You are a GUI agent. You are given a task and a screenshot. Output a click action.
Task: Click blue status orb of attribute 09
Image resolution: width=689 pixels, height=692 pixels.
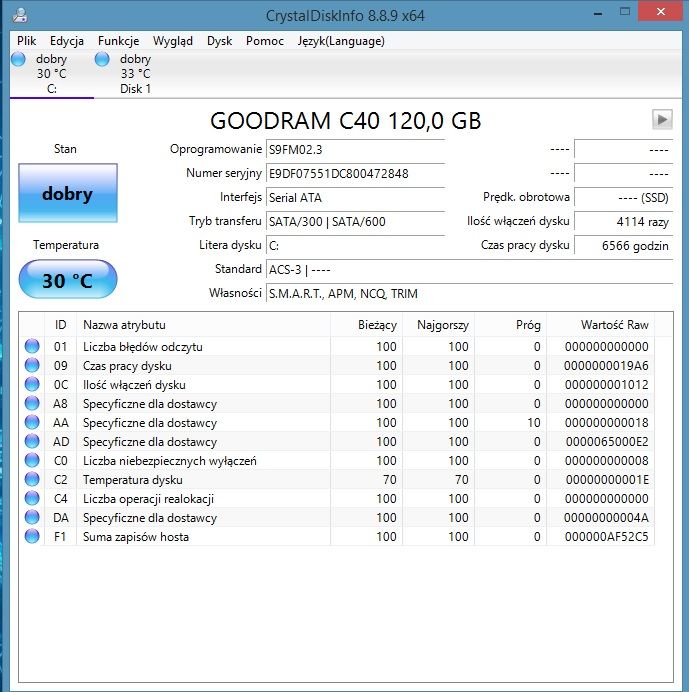[32, 365]
